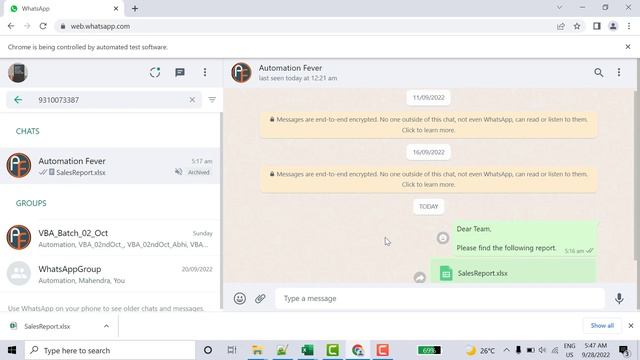Open File Explorer from taskbar
This screenshot has width=640, height=360.
click(x=257, y=350)
